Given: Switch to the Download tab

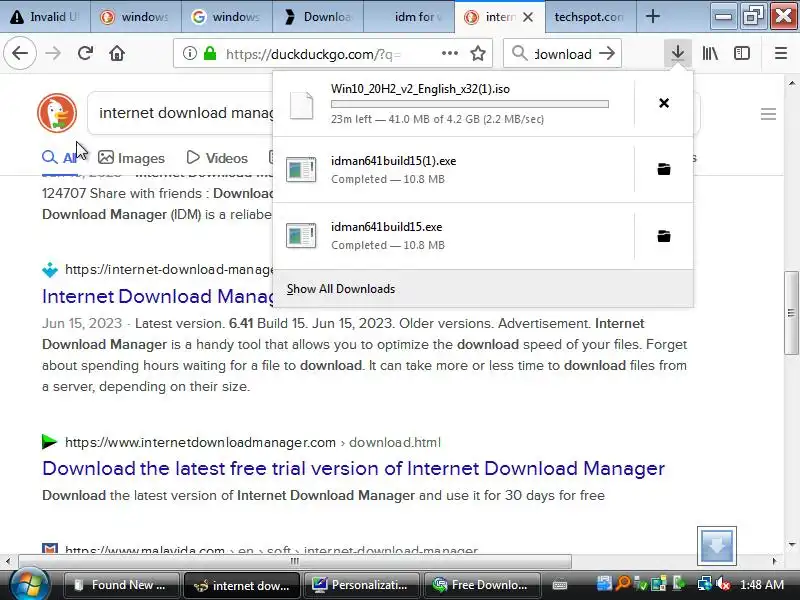Looking at the screenshot, I should point(317,17).
